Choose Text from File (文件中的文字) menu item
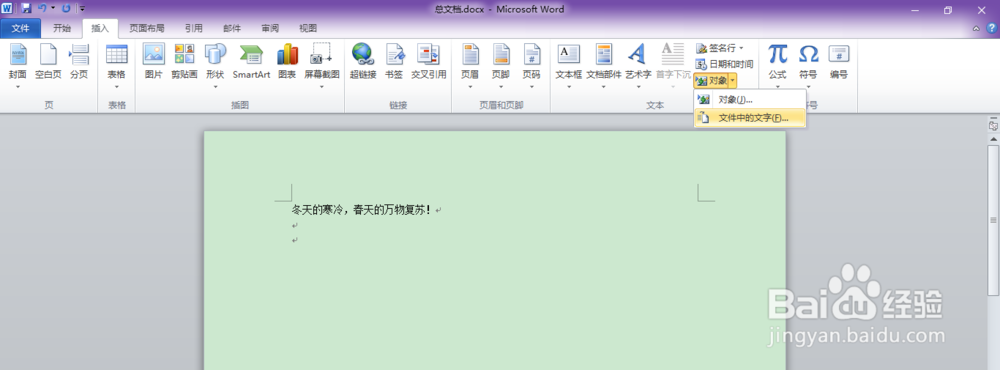Image resolution: width=1000 pixels, height=370 pixels. pyautogui.click(x=749, y=118)
